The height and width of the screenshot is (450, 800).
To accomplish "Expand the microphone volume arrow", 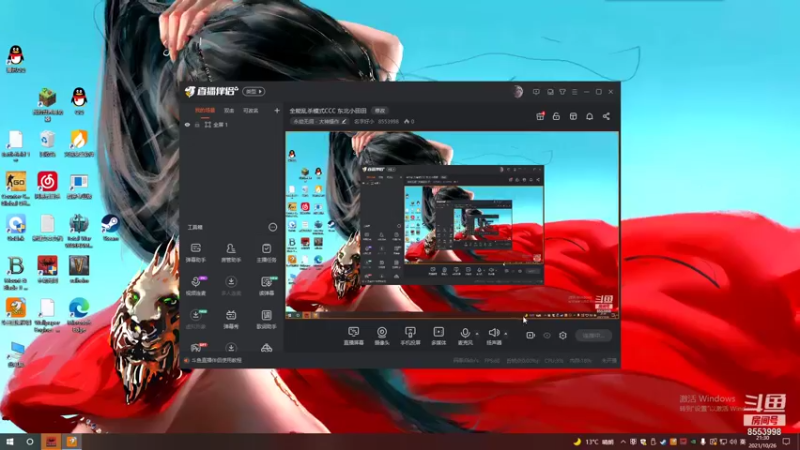I will pyautogui.click(x=477, y=334).
